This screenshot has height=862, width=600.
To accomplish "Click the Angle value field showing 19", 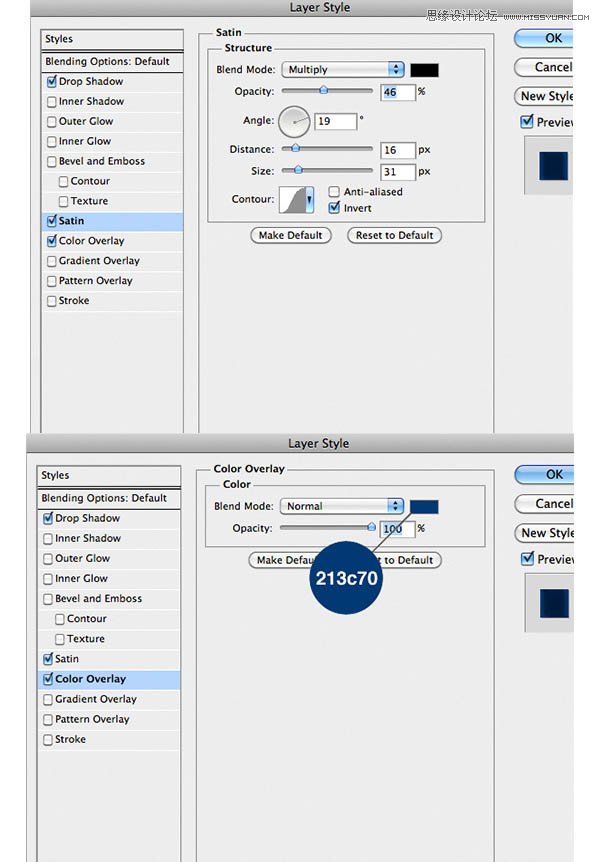I will [335, 121].
